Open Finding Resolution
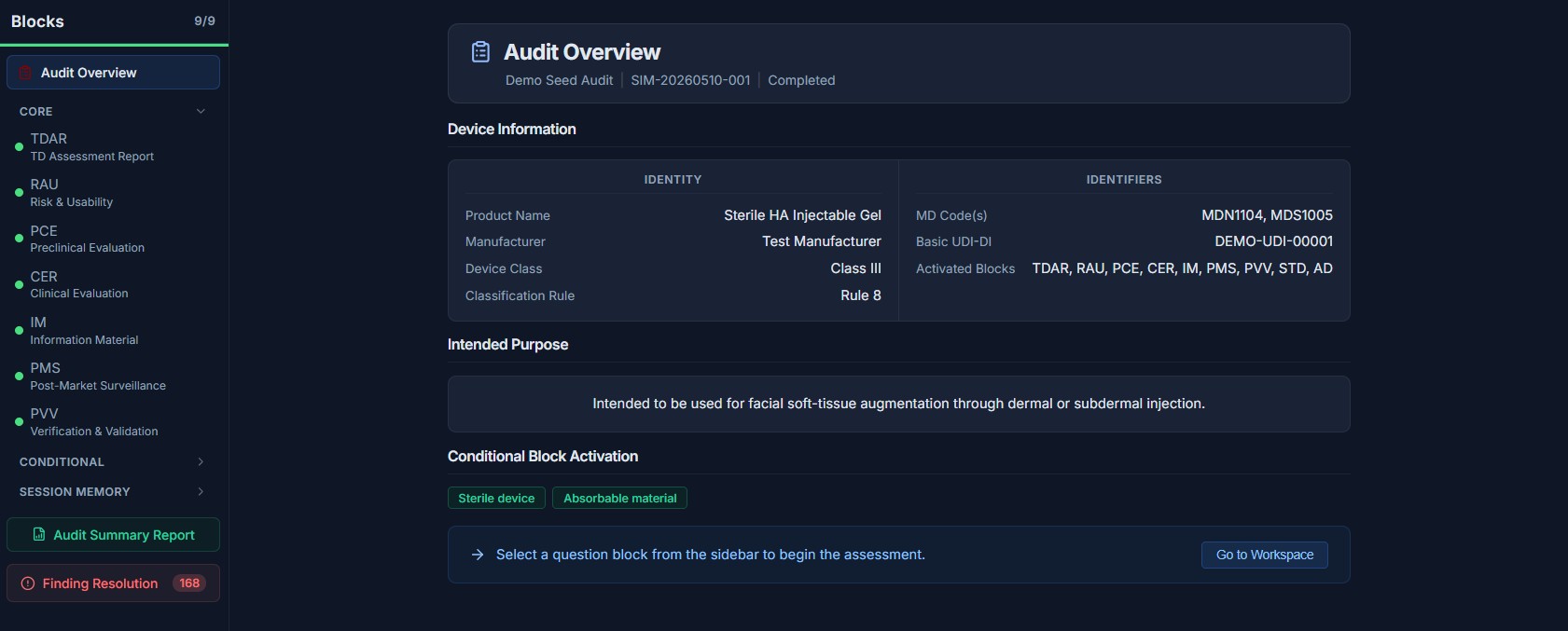Screen dimensions: 1568x631 pos(113,583)
